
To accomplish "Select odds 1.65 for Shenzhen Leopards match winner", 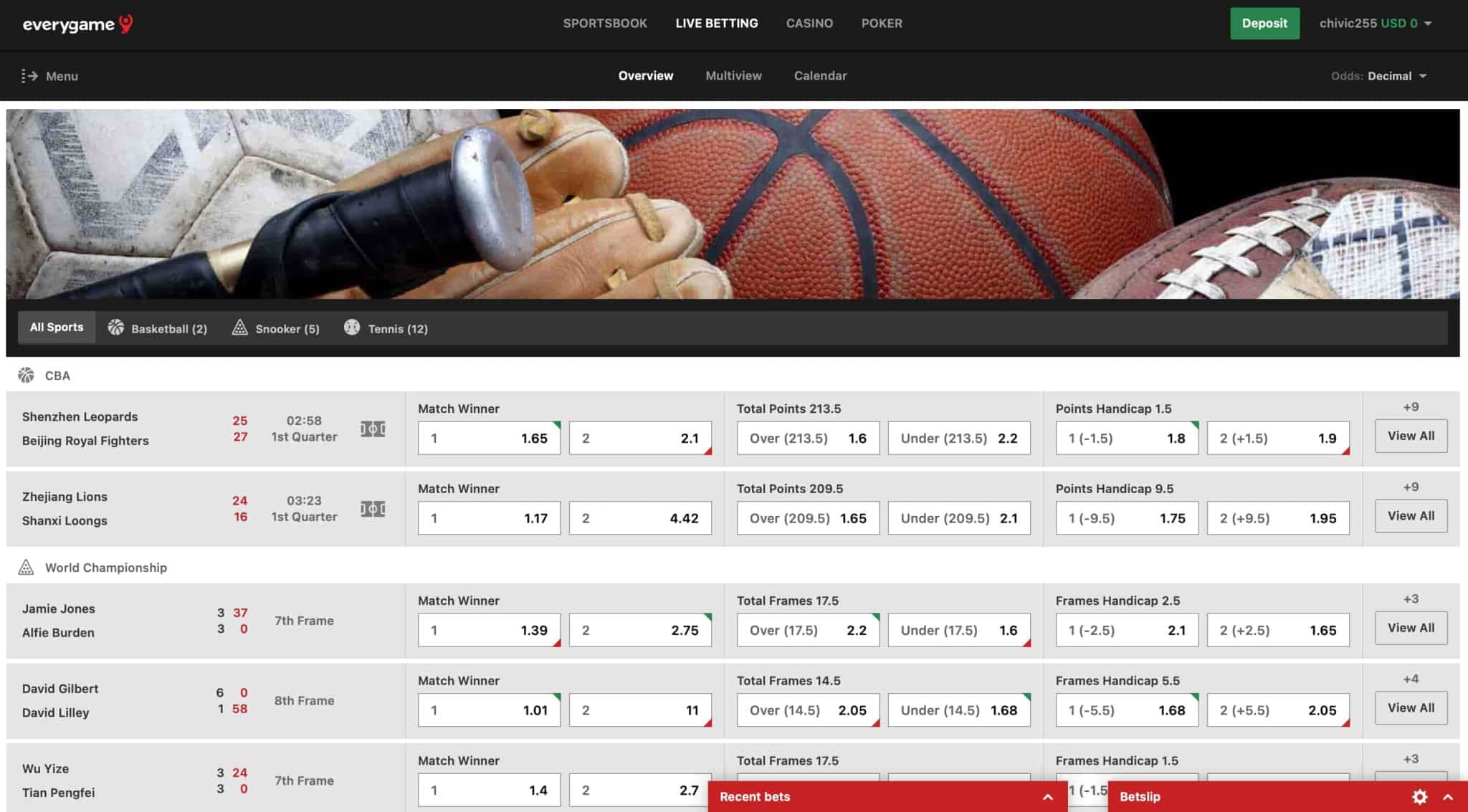I will pyautogui.click(x=490, y=438).
